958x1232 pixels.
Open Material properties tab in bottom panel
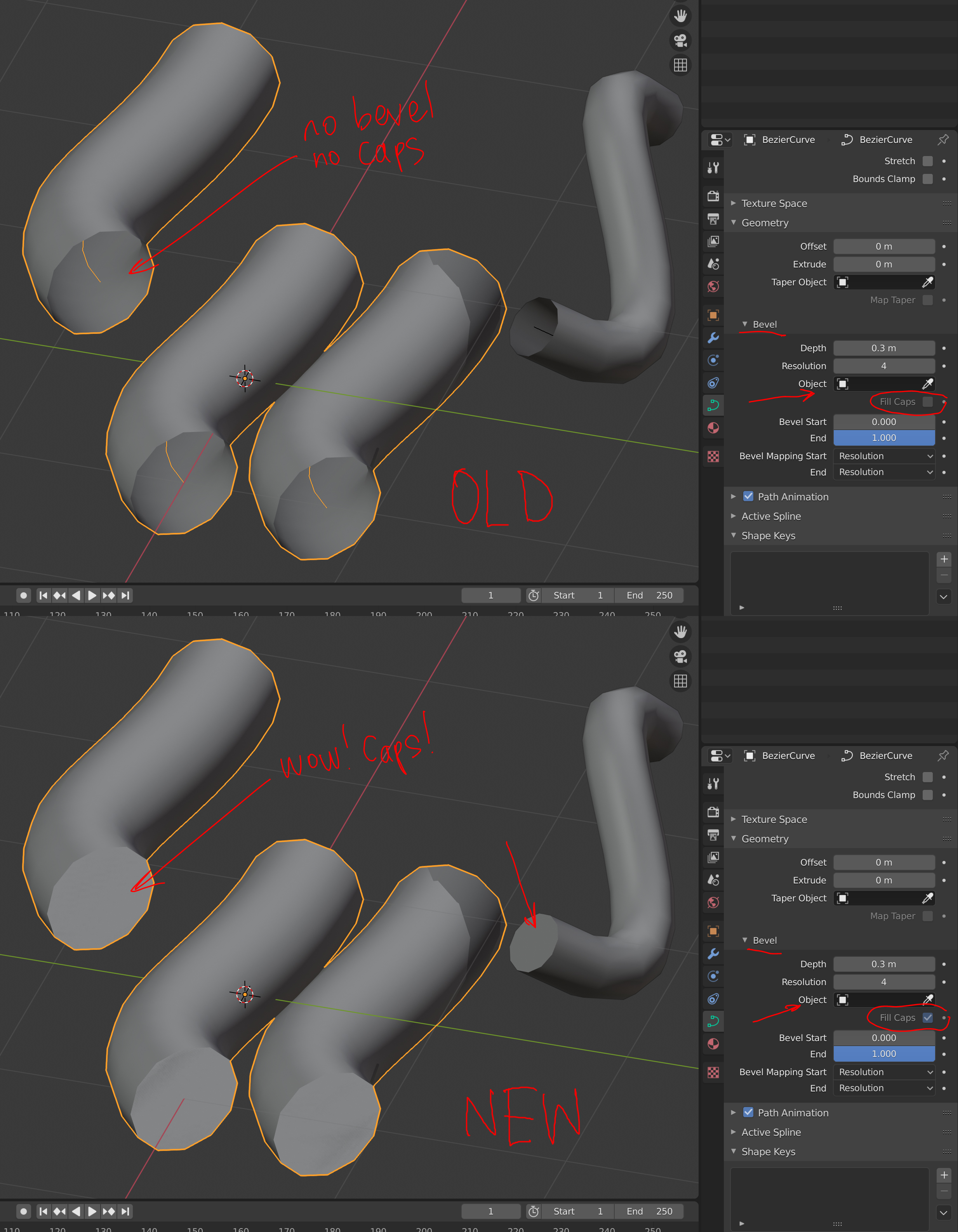point(713,1044)
